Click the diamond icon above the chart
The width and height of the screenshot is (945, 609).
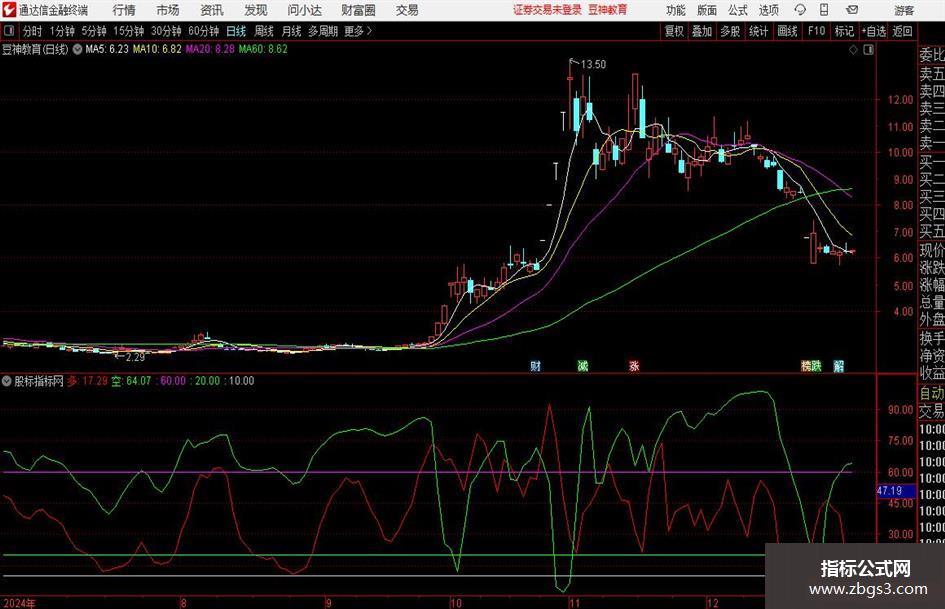coord(853,50)
